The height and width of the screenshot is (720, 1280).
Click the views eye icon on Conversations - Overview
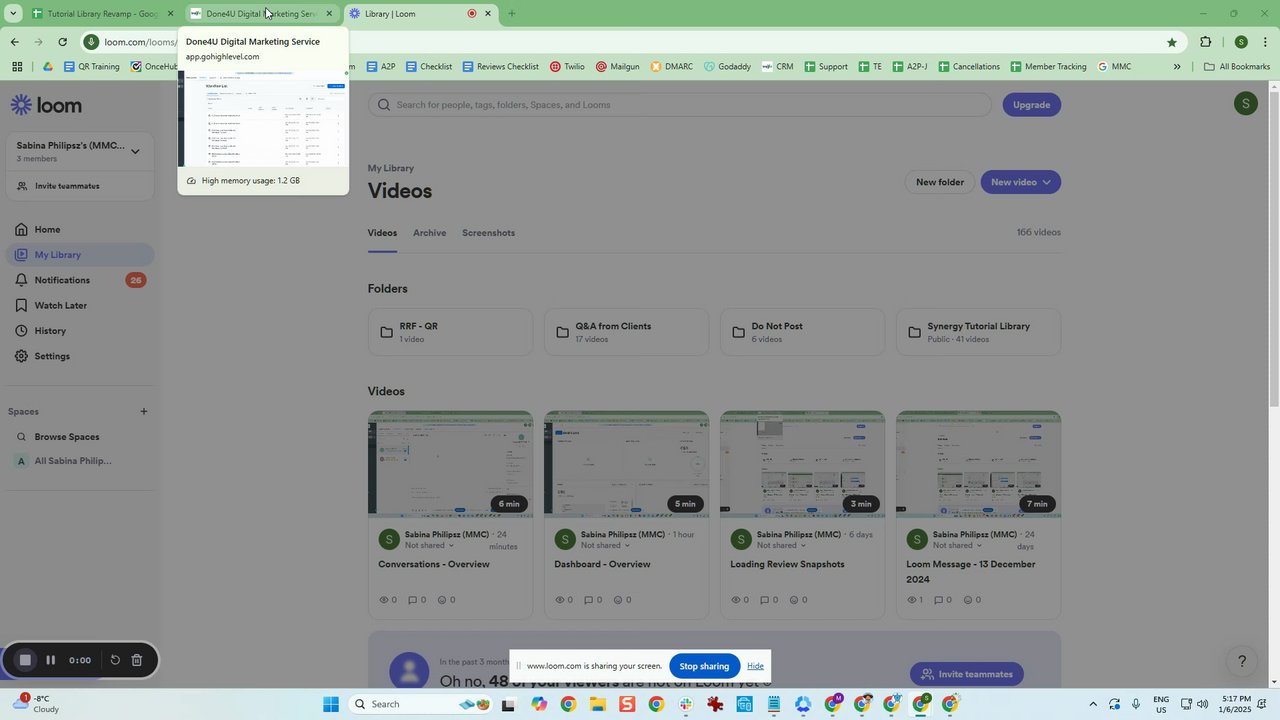384,600
